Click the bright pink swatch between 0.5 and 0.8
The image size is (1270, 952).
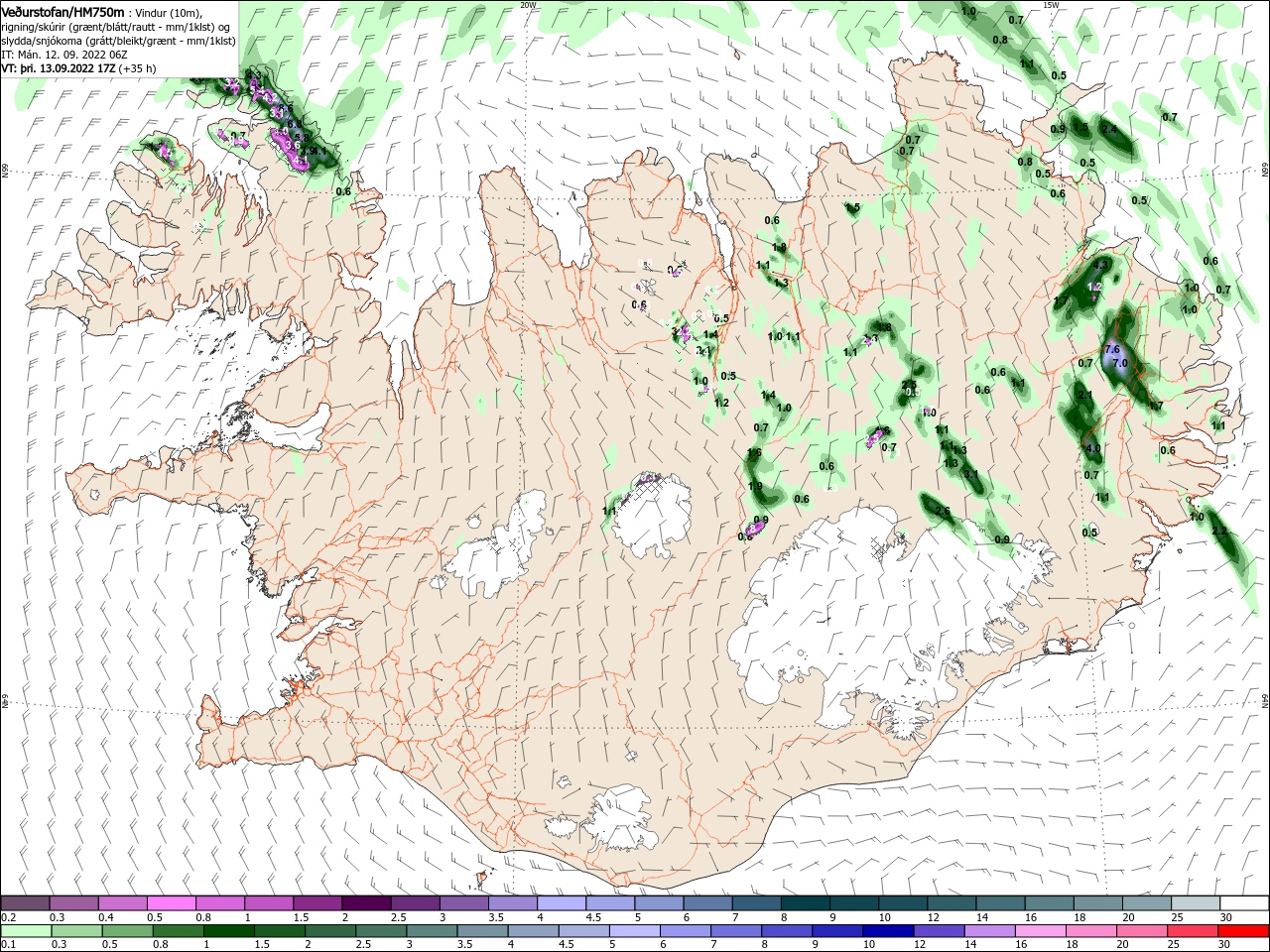point(172,902)
